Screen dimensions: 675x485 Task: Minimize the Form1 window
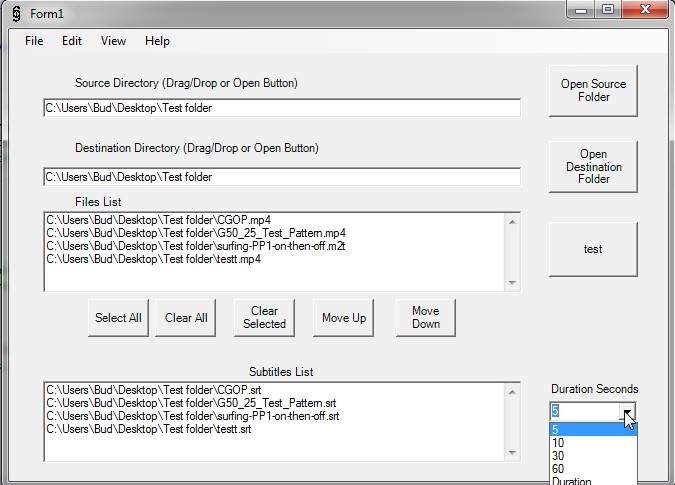[581, 9]
